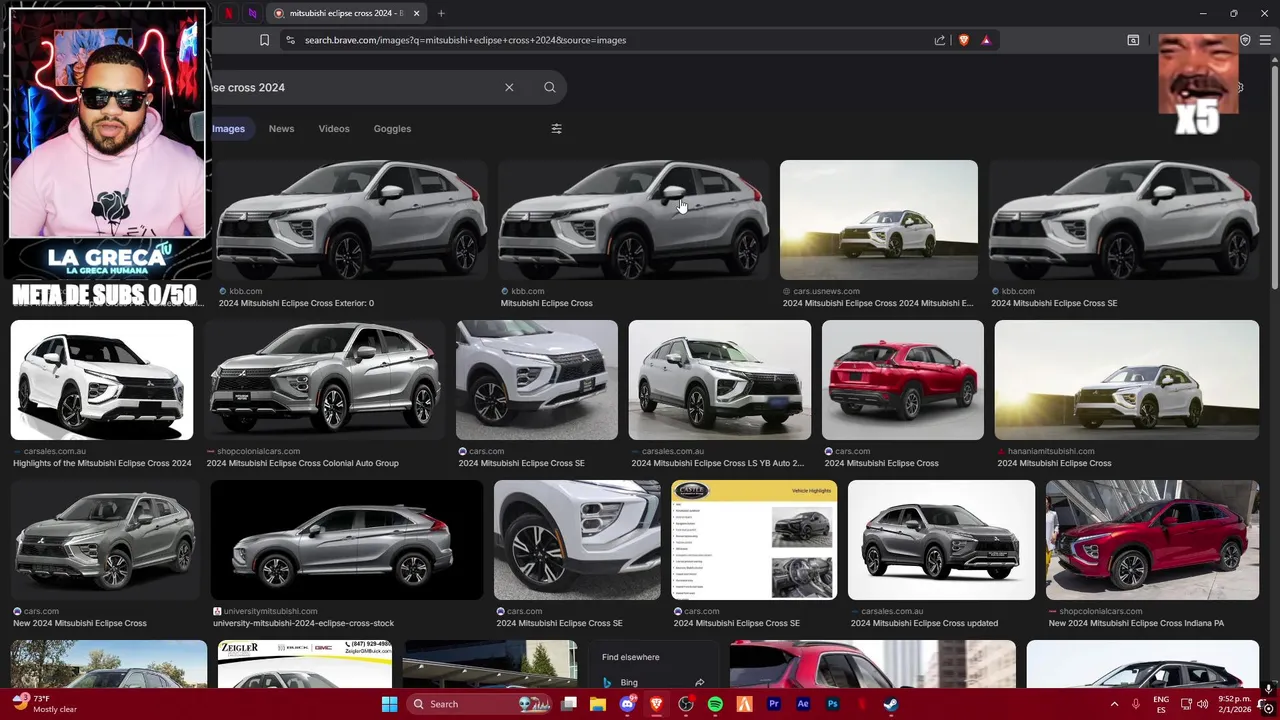Open Adobe Premiere Pro from taskbar
Viewport: 1280px width, 720px height.
click(x=774, y=704)
